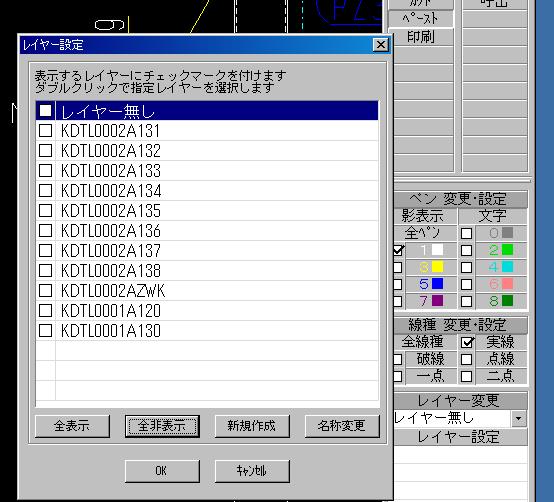
Task: Check the KDTL0002A136 layer checkbox
Action: 45,231
